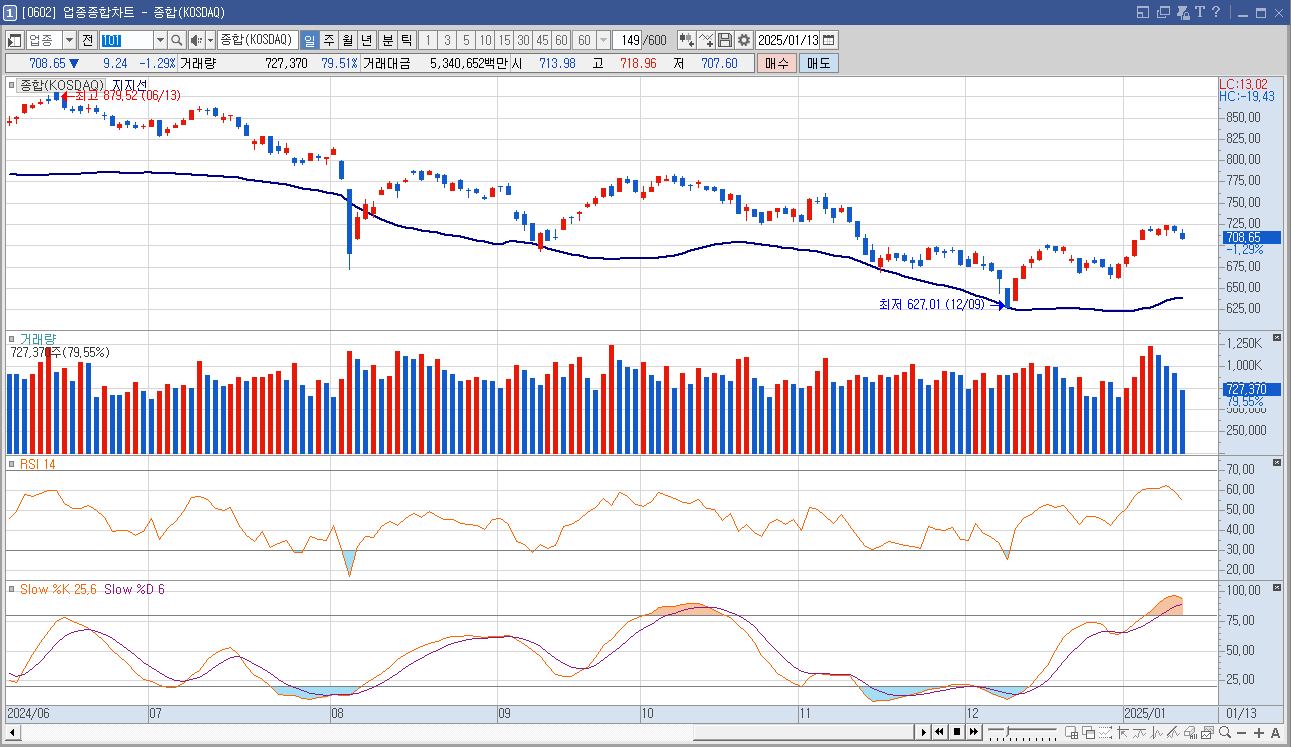The width and height of the screenshot is (1291, 747).
Task: Stop the chart replay
Action: pyautogui.click(x=957, y=732)
